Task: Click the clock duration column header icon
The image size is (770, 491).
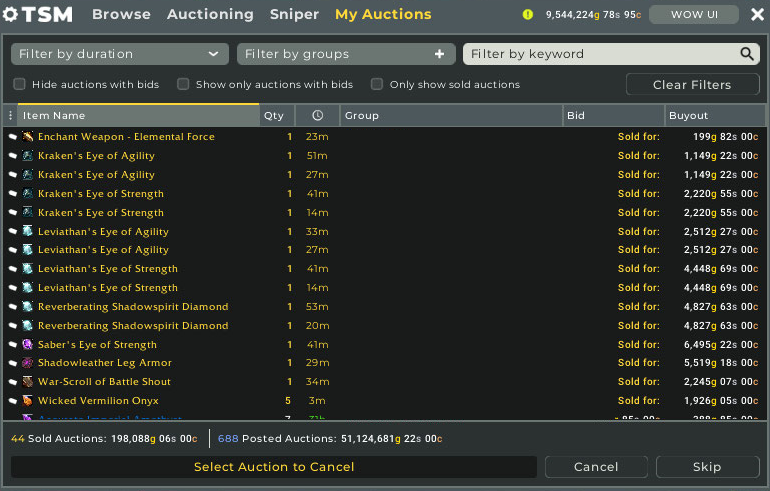Action: point(317,116)
